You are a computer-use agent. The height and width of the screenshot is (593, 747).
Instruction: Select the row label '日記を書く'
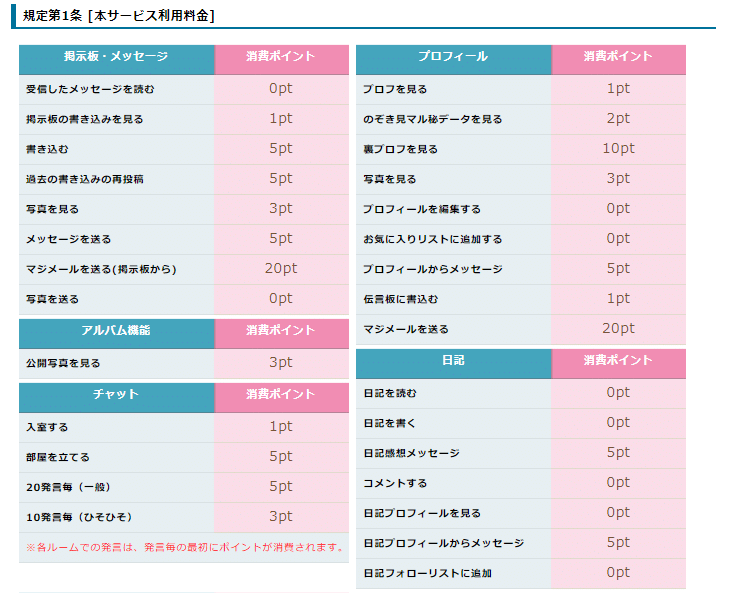coord(390,423)
